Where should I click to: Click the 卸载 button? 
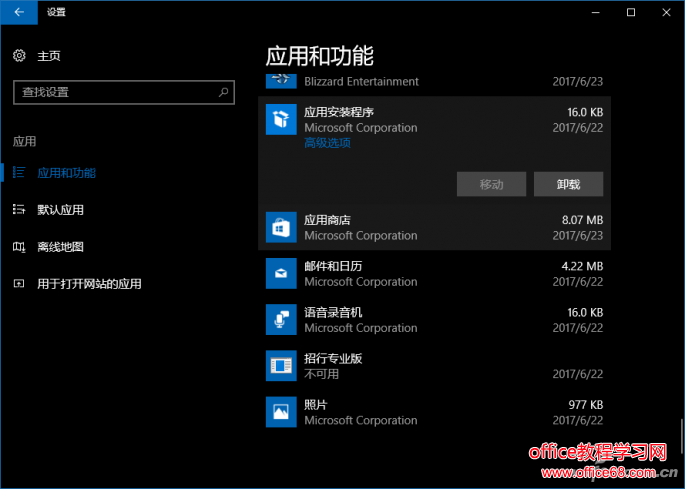tap(568, 184)
